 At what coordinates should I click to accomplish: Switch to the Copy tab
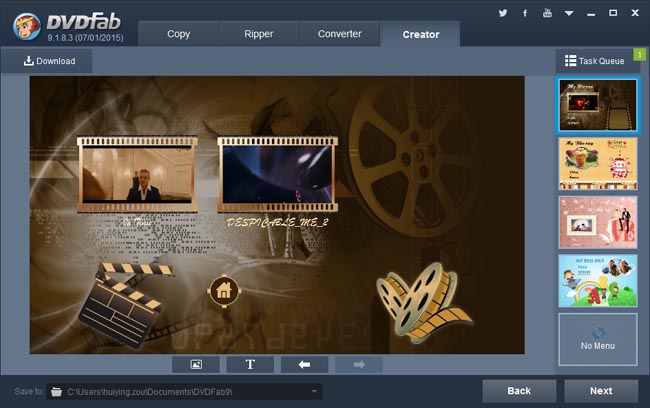[x=178, y=34]
